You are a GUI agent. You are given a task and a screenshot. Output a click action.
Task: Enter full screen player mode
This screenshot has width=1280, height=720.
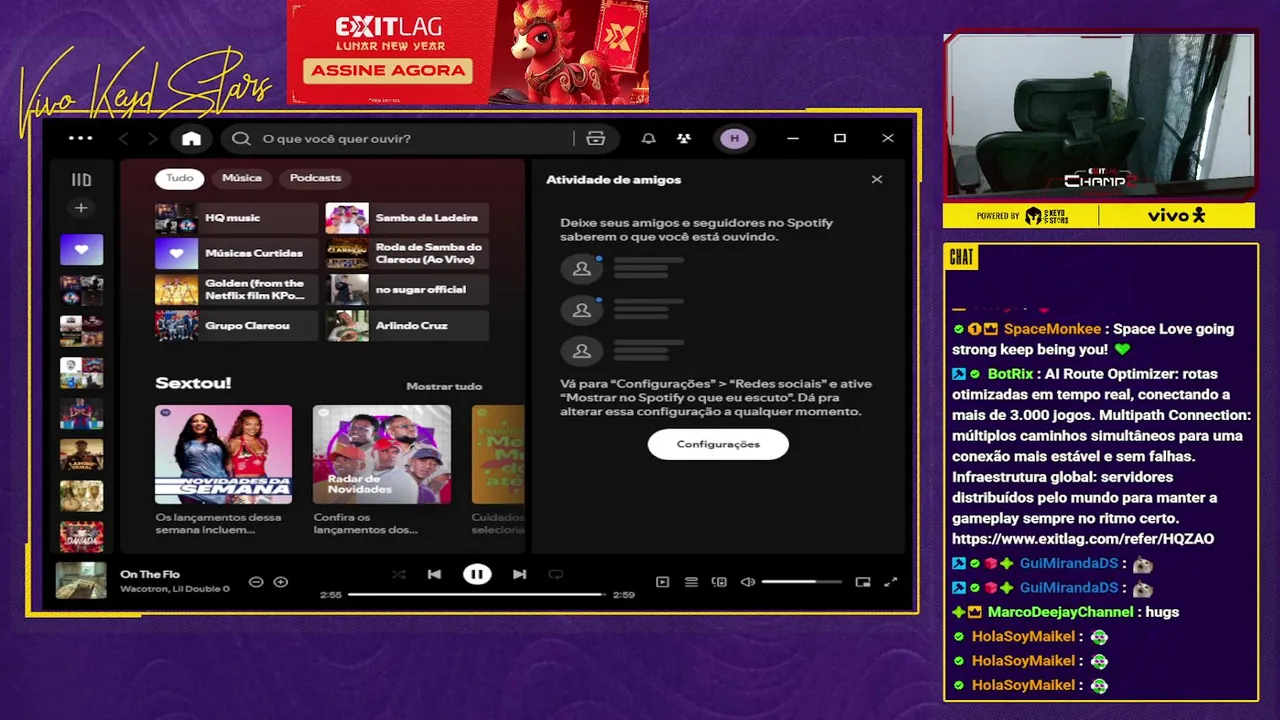[891, 582]
